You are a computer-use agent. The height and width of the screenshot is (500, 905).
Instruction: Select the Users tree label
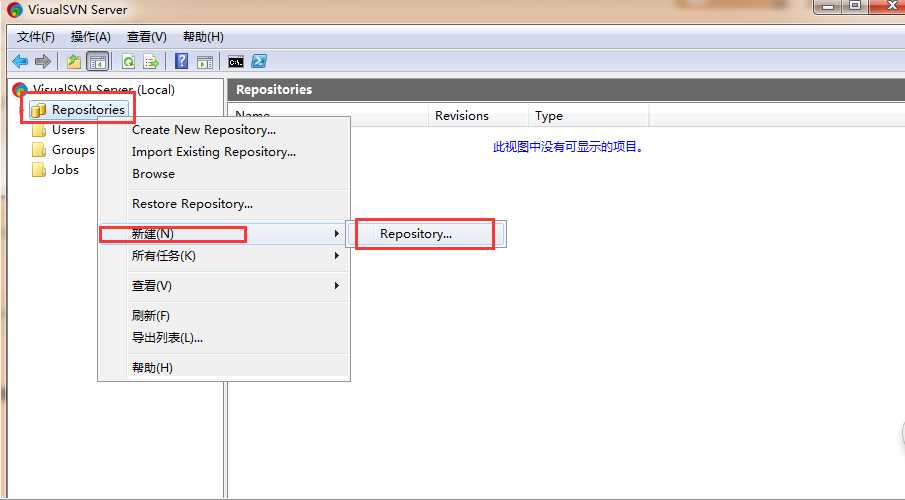[x=68, y=130]
